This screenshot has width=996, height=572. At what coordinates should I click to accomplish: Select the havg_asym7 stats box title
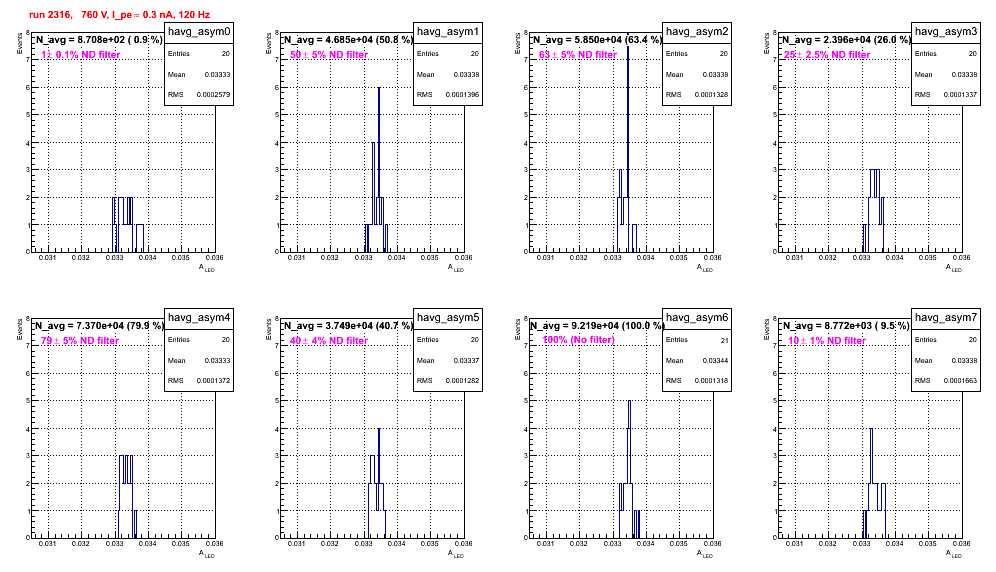(x=946, y=318)
